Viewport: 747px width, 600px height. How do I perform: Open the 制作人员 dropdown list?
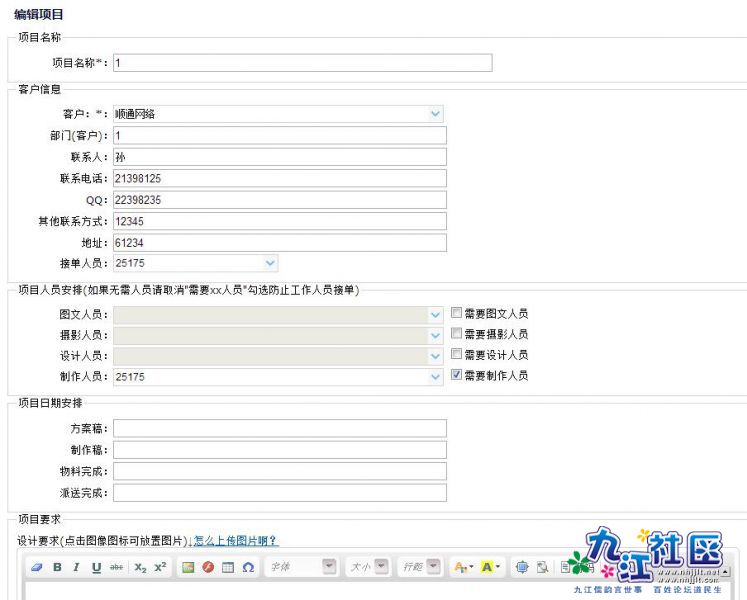click(435, 377)
